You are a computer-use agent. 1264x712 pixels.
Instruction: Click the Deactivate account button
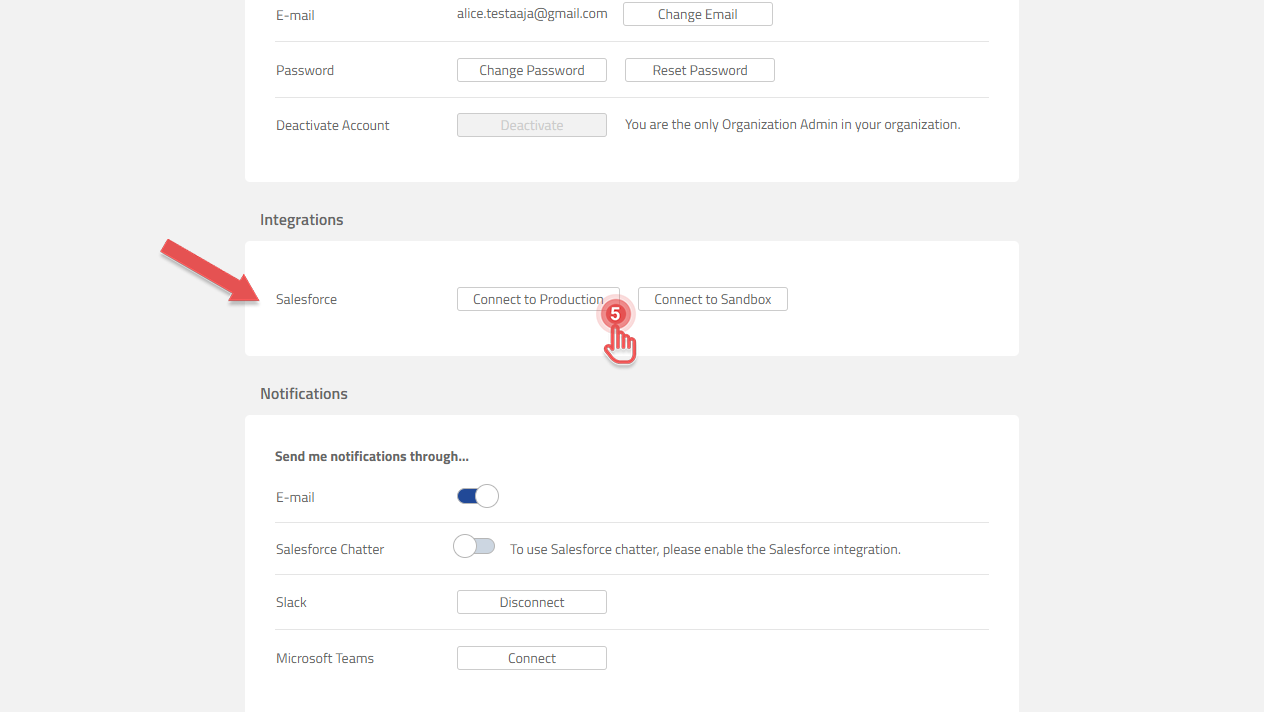531,124
